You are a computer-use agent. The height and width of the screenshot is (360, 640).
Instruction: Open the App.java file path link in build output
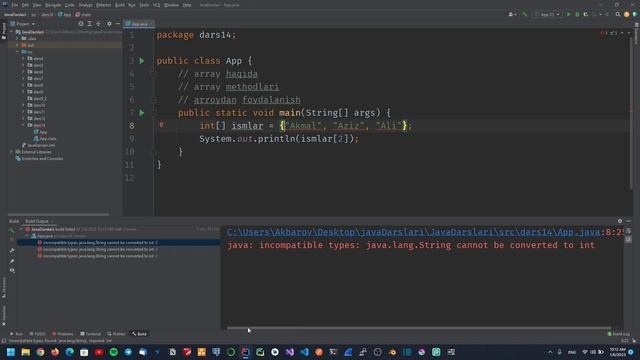(413, 232)
